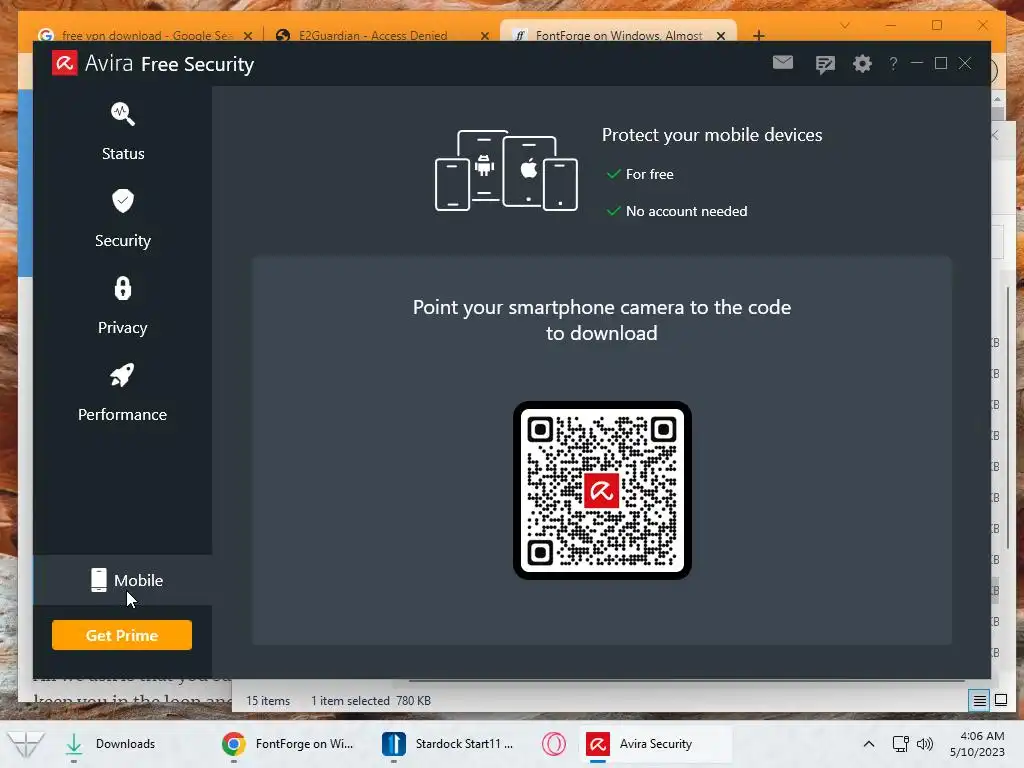Open network status tray icon
This screenshot has height=768, width=1024.
point(901,744)
